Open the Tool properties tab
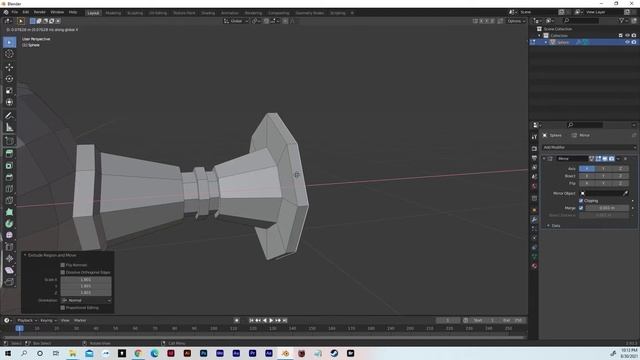This screenshot has width=640, height=360. pyautogui.click(x=534, y=138)
